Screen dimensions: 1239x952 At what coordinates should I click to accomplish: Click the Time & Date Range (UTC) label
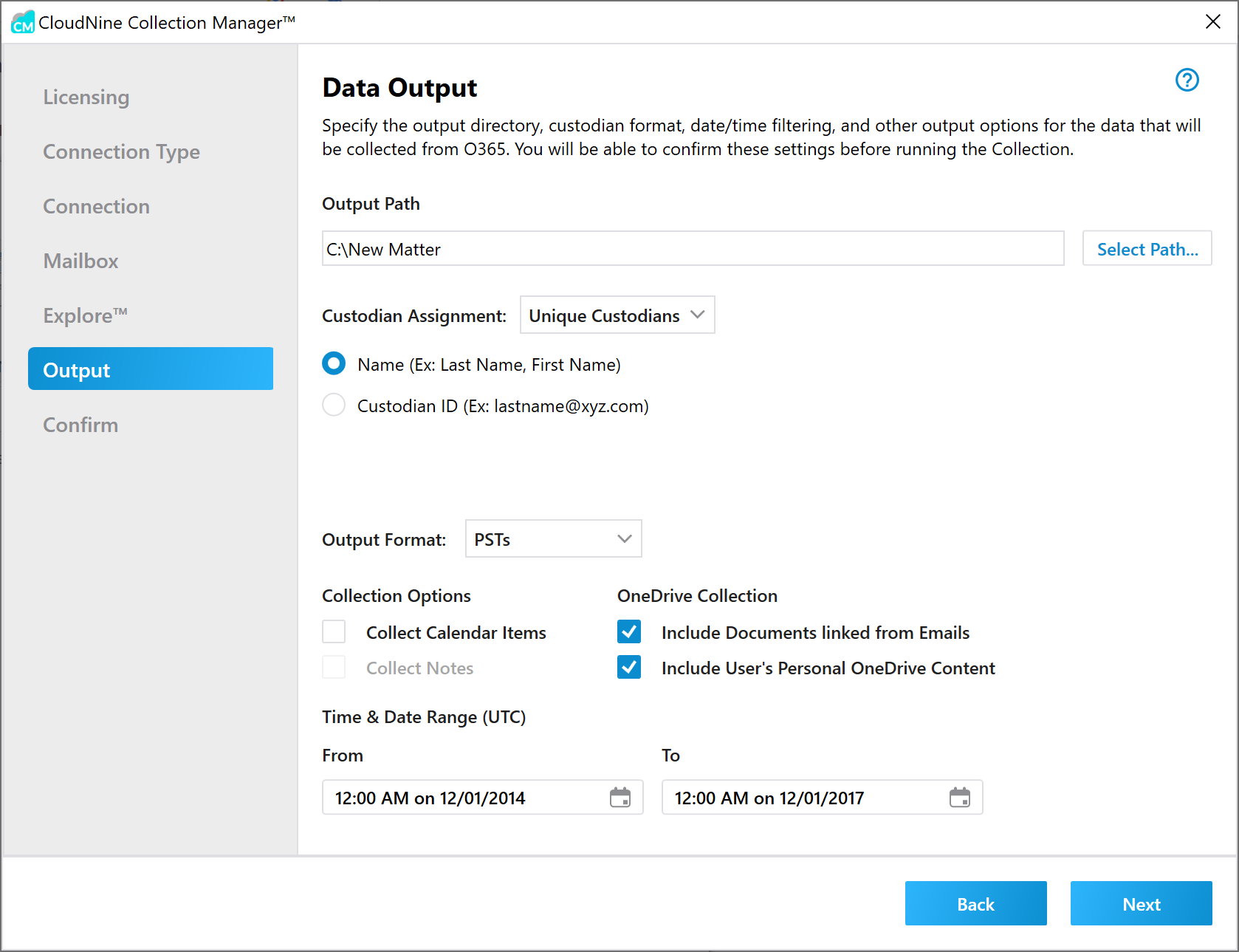tap(424, 717)
